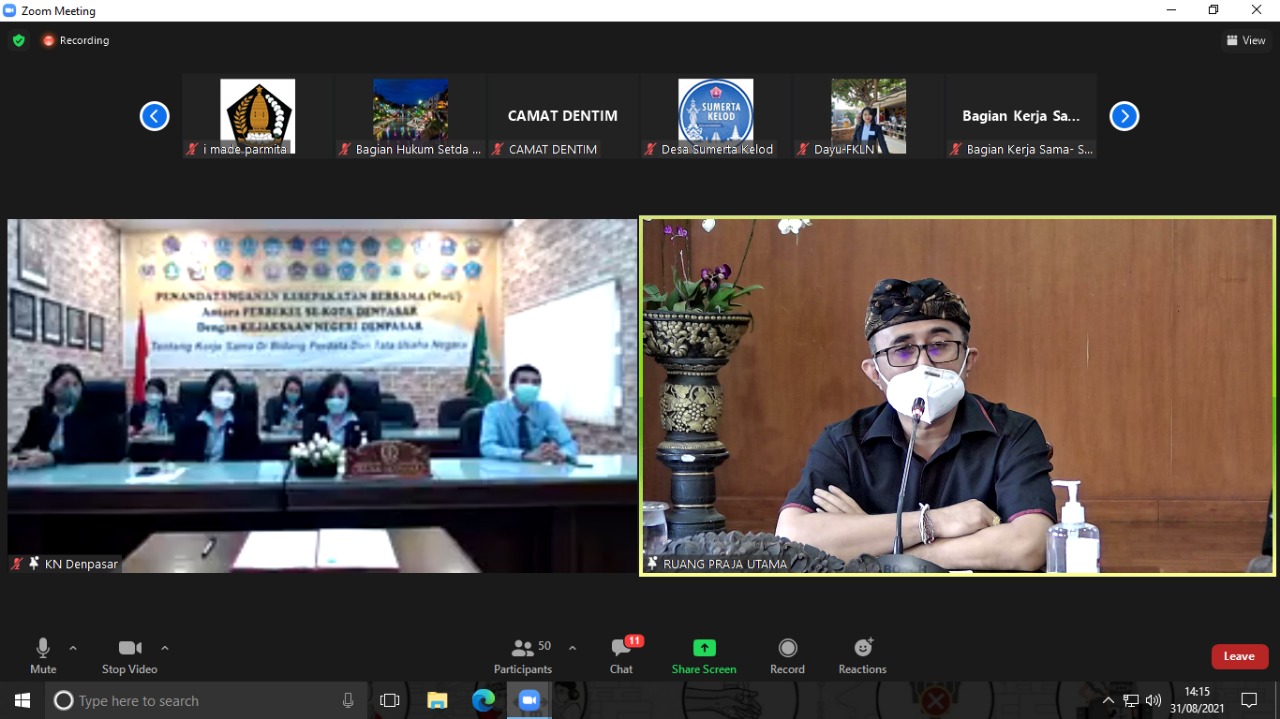Toggle meeting recording with Record button
Screen dimensions: 1280x719
click(x=787, y=655)
